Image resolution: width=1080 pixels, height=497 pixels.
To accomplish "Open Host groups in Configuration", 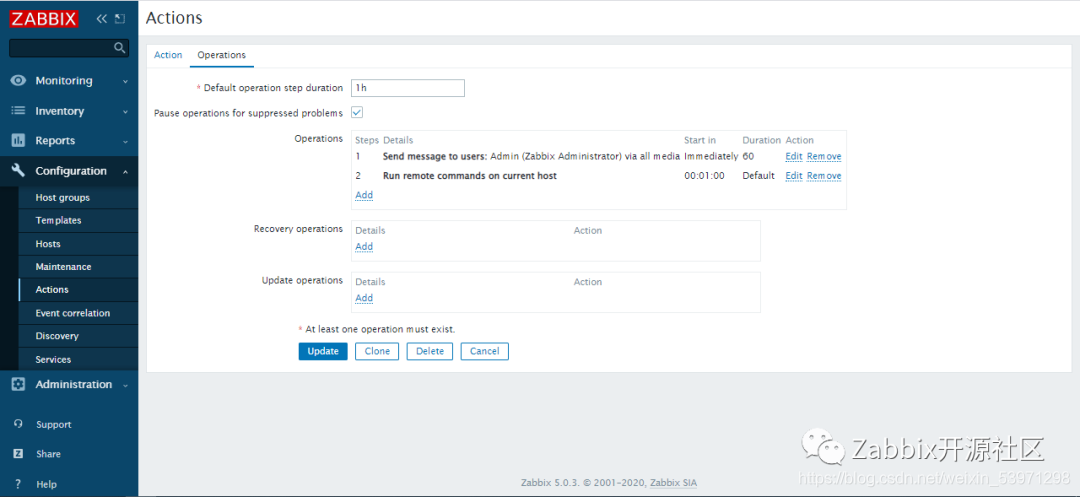I will tap(63, 198).
